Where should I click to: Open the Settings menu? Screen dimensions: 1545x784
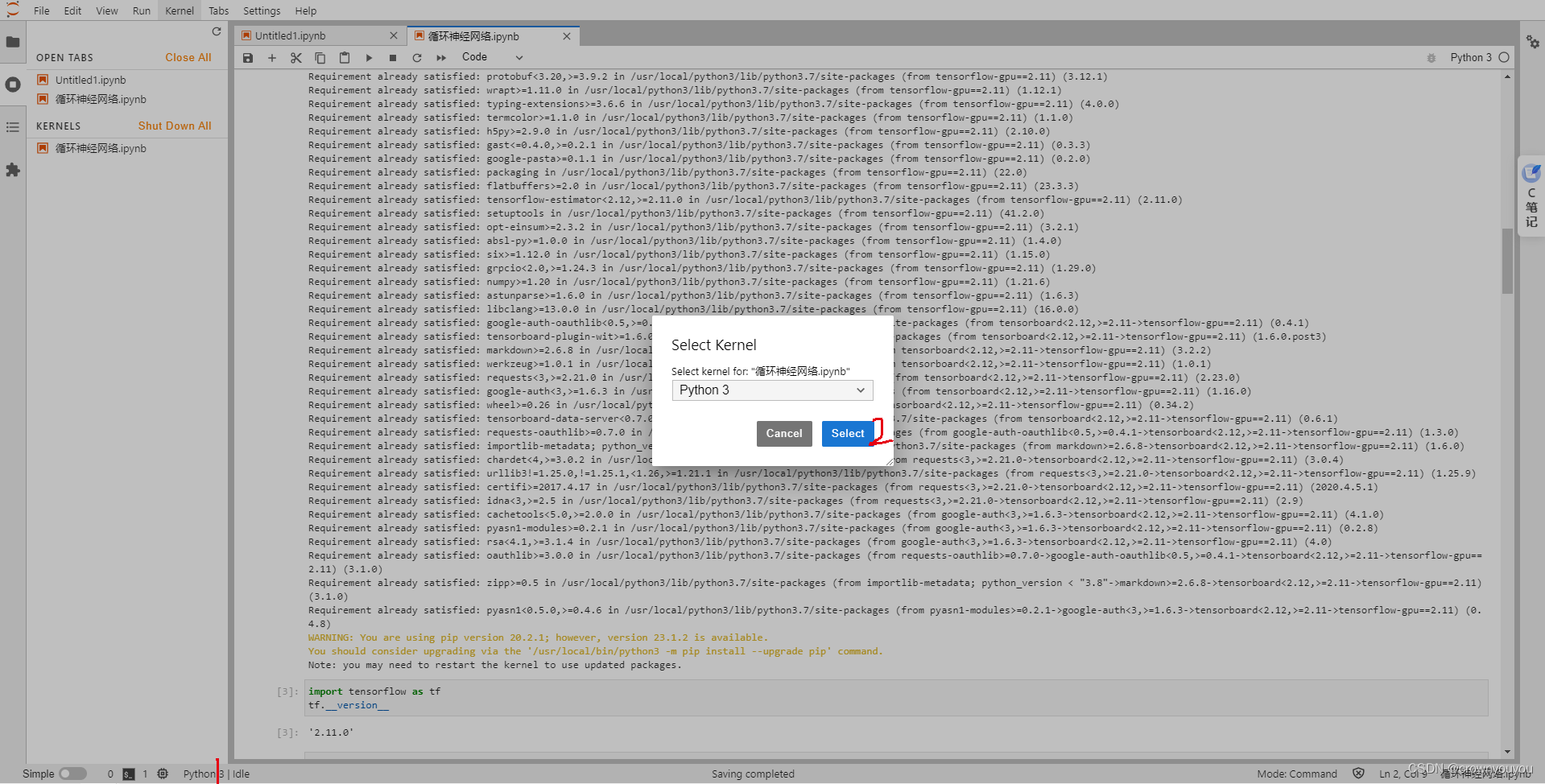[262, 10]
